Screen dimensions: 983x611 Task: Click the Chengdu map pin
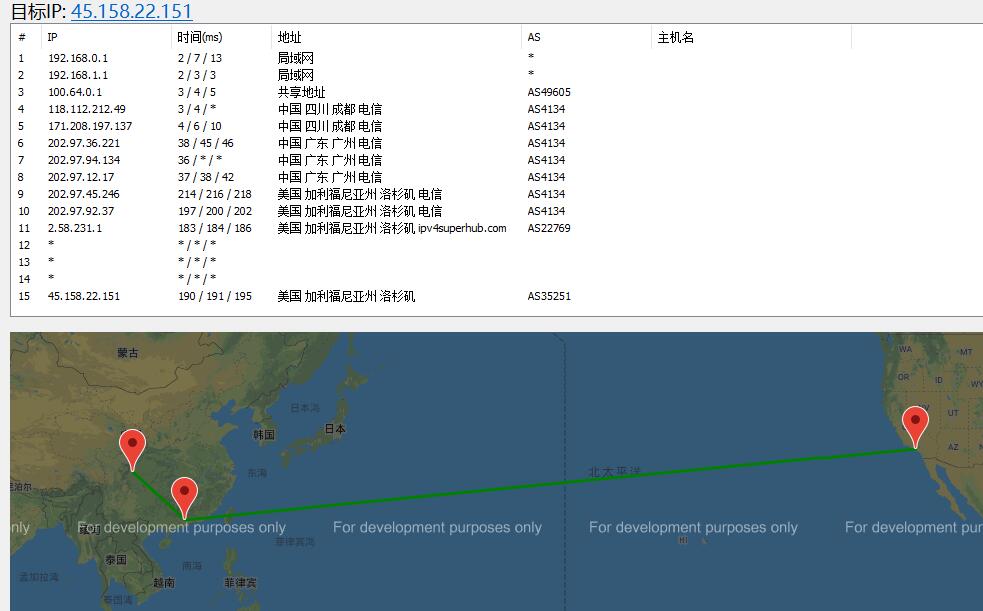pyautogui.click(x=132, y=449)
